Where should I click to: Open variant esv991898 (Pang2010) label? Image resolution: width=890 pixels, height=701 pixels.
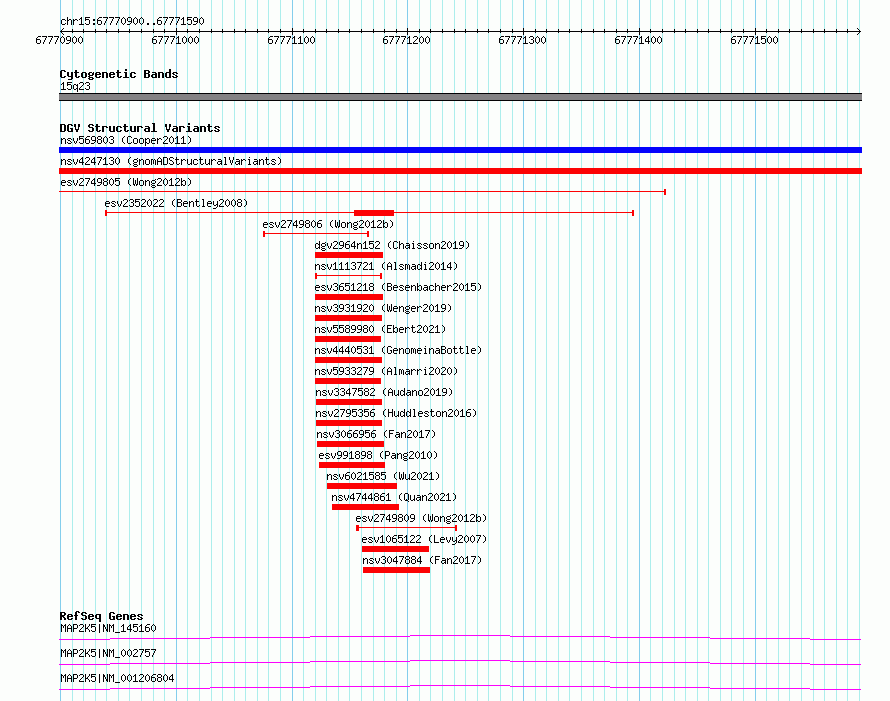pos(378,455)
